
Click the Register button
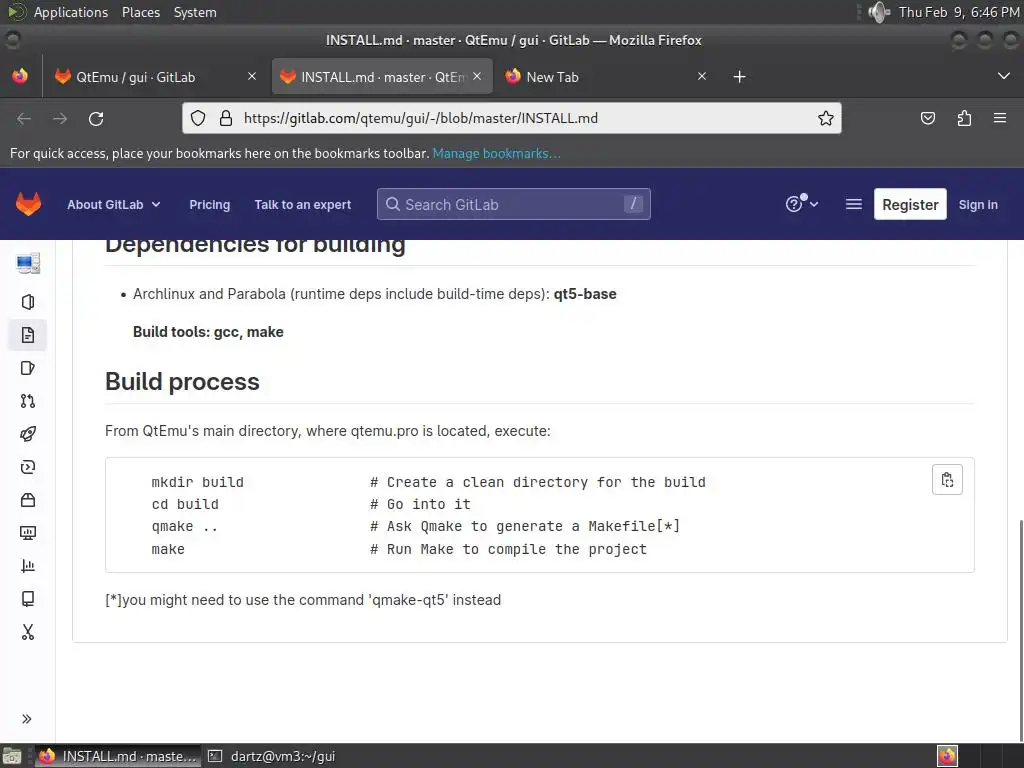click(910, 204)
